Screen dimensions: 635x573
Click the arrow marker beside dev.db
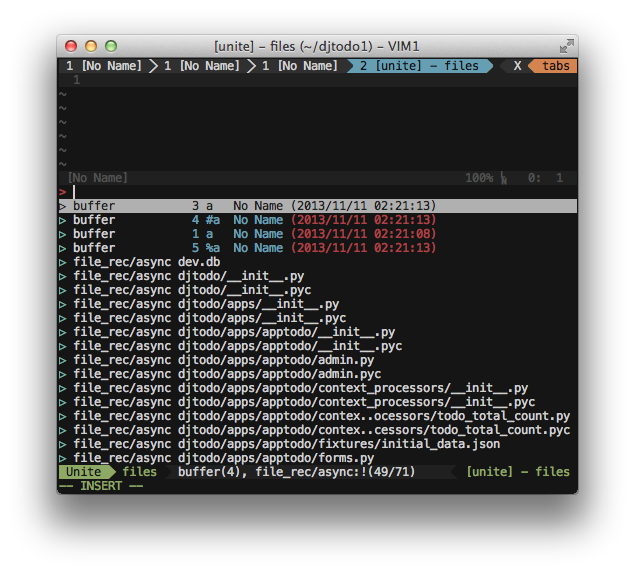click(x=62, y=262)
